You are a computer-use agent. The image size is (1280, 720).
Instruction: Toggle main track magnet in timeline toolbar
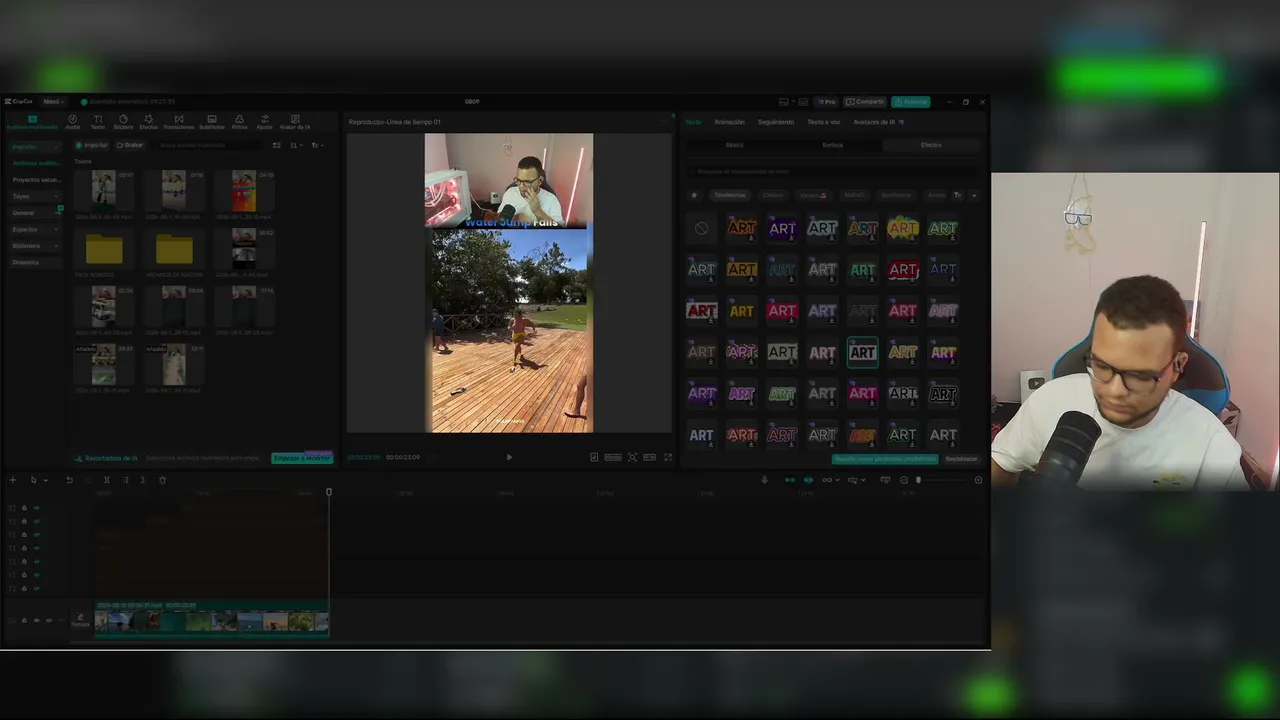789,480
